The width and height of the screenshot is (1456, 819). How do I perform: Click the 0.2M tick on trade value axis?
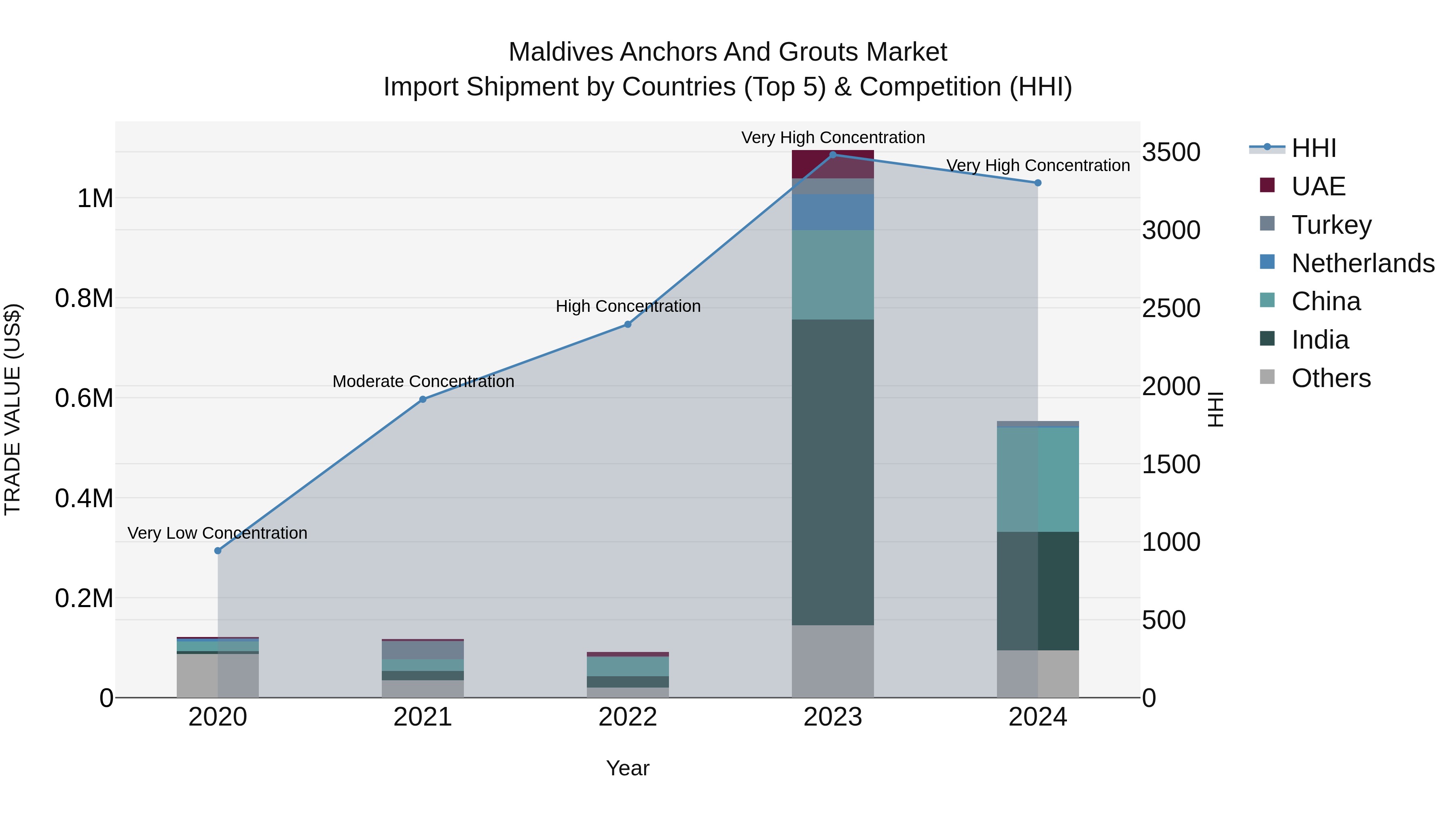[84, 598]
